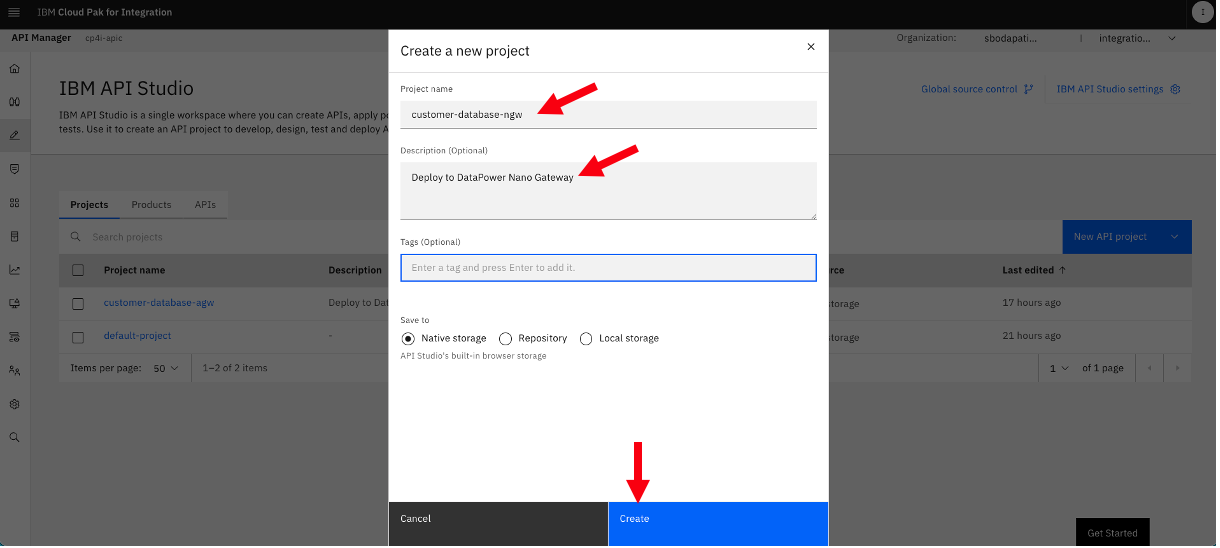Viewport: 1220px width, 548px height.
Task: Open the IBM API Studio settings gear
Action: coord(1176,89)
